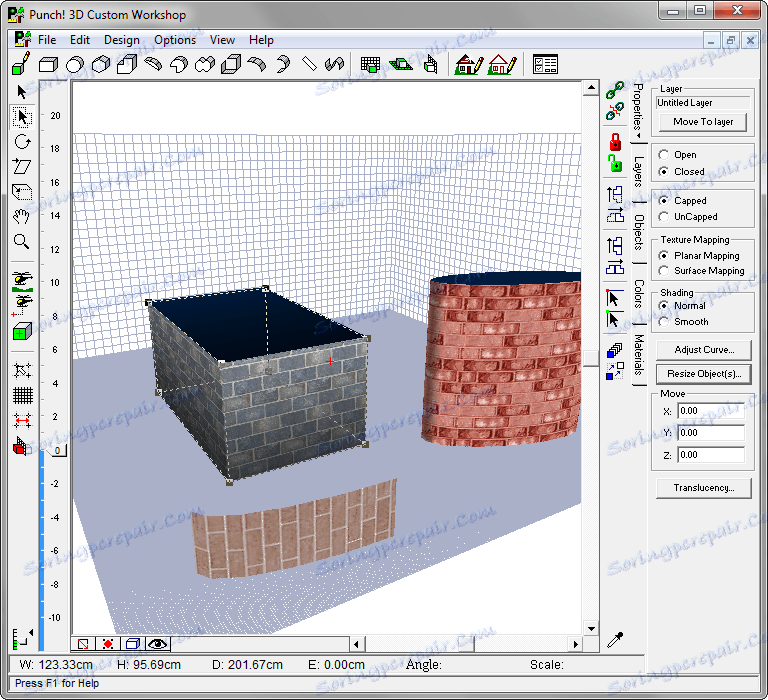768x700 pixels.
Task: Click the grid display icon in left toolbar
Action: click(22, 396)
